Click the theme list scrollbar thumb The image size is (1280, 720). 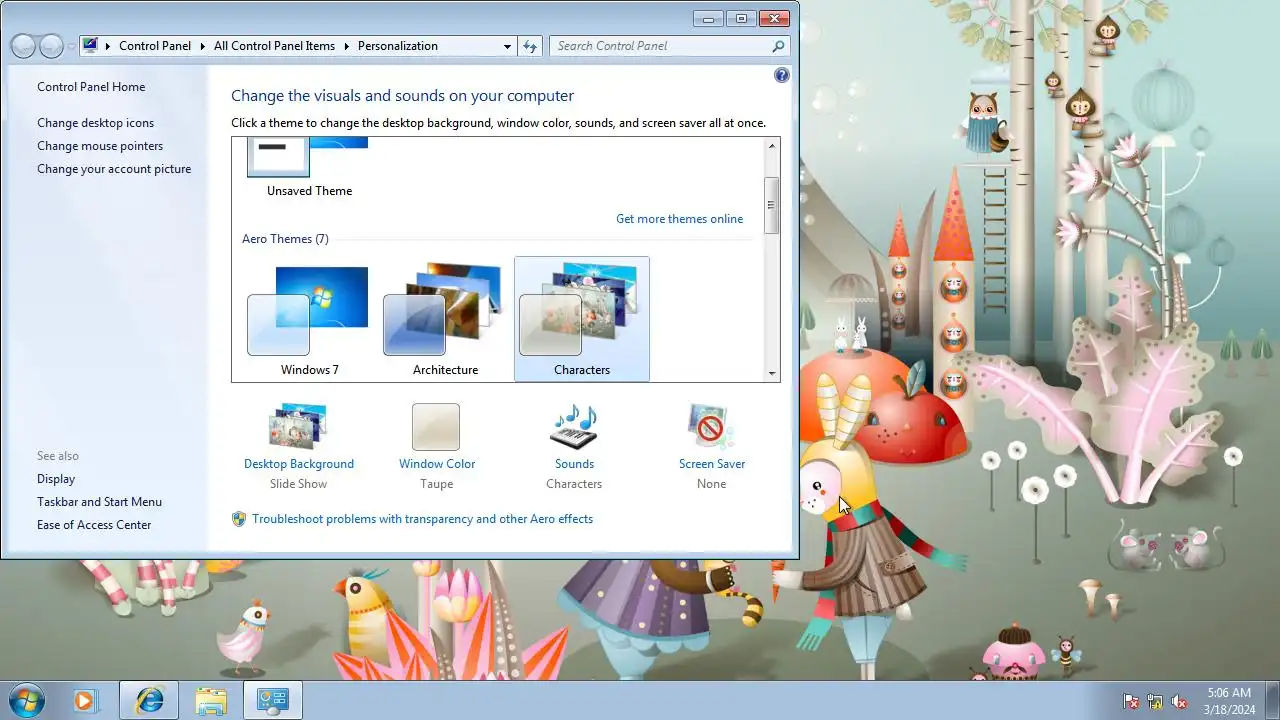771,206
